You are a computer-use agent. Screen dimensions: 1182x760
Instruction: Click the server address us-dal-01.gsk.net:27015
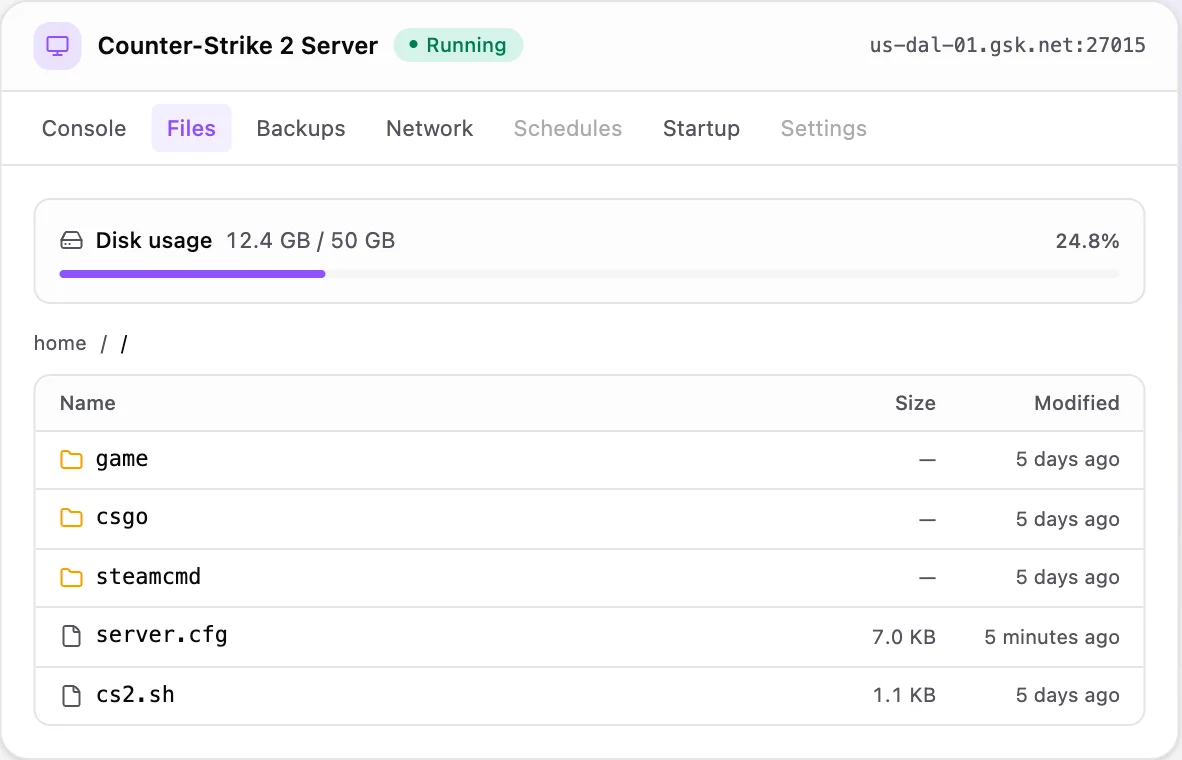coord(1008,45)
